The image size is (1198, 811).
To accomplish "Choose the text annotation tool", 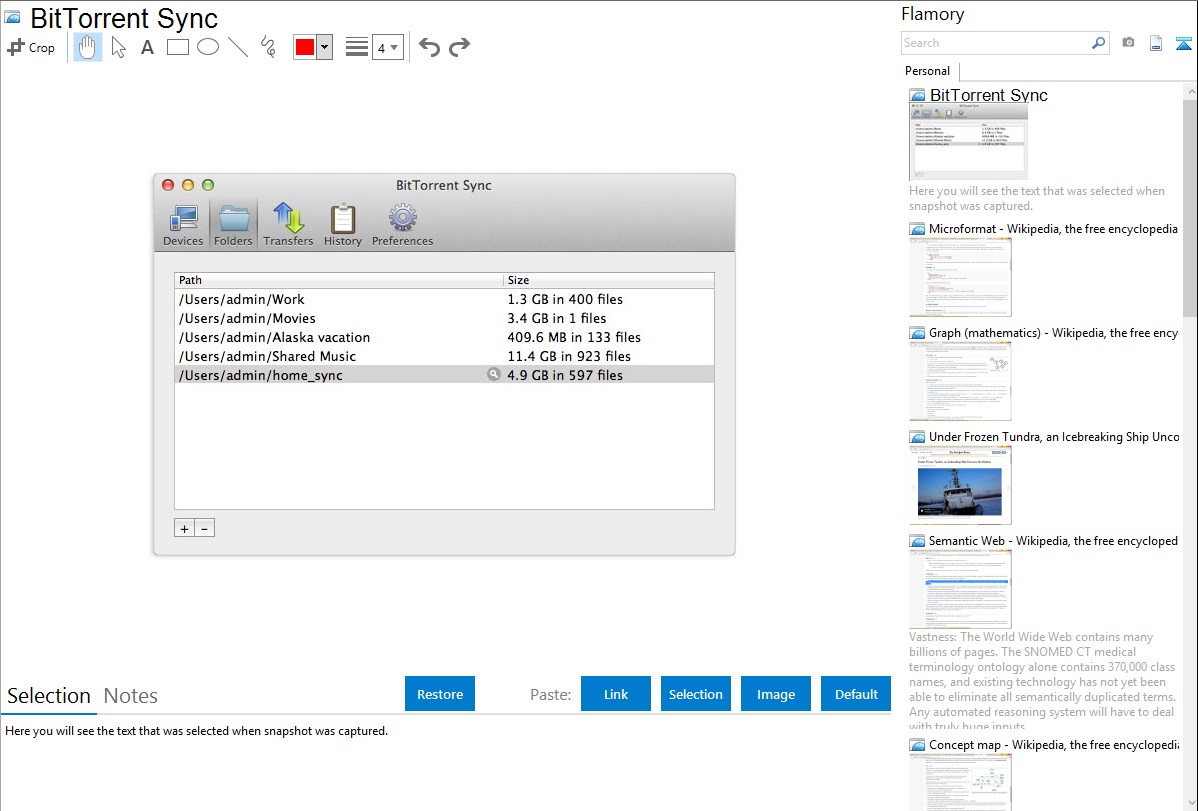I will pyautogui.click(x=147, y=47).
